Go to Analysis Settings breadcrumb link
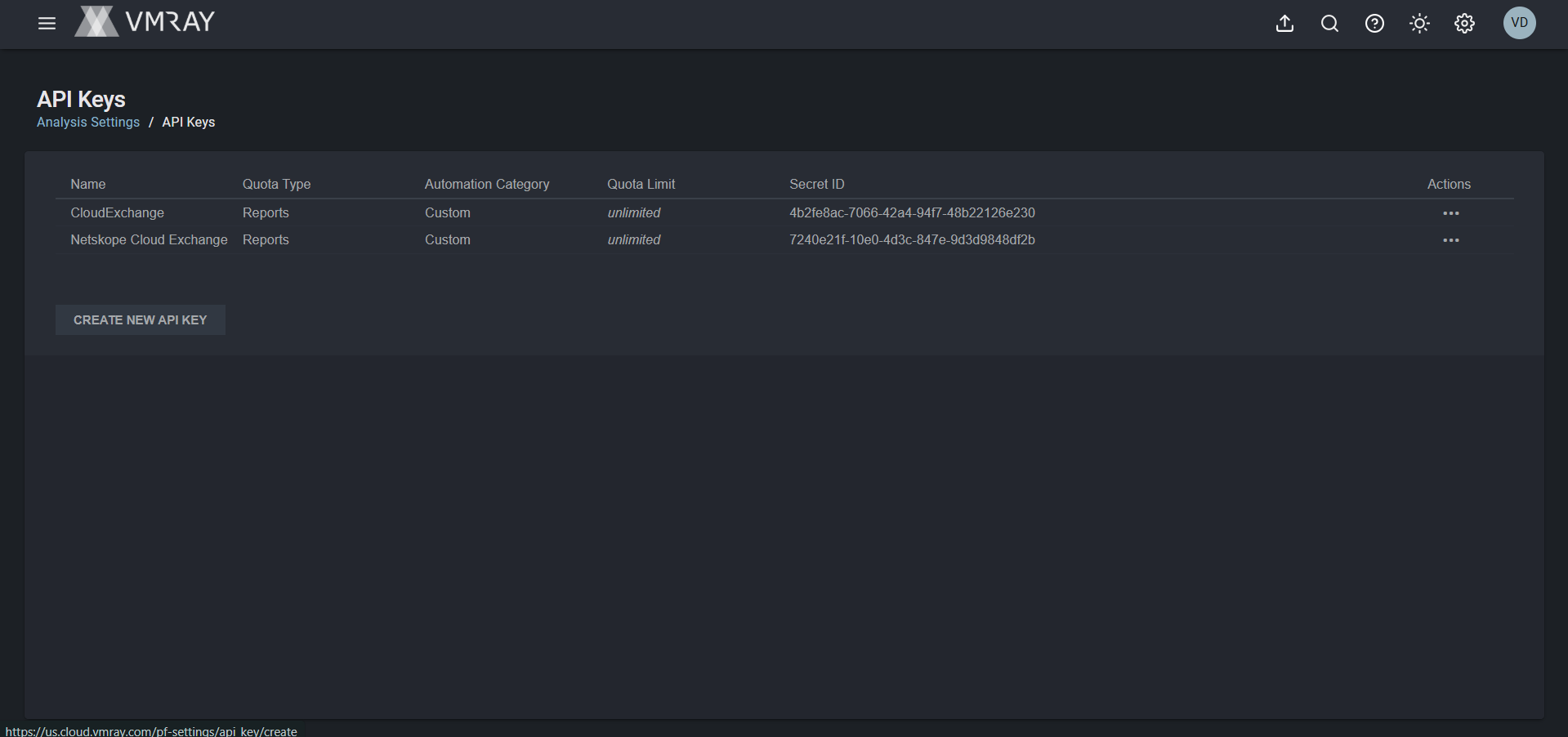 (88, 122)
